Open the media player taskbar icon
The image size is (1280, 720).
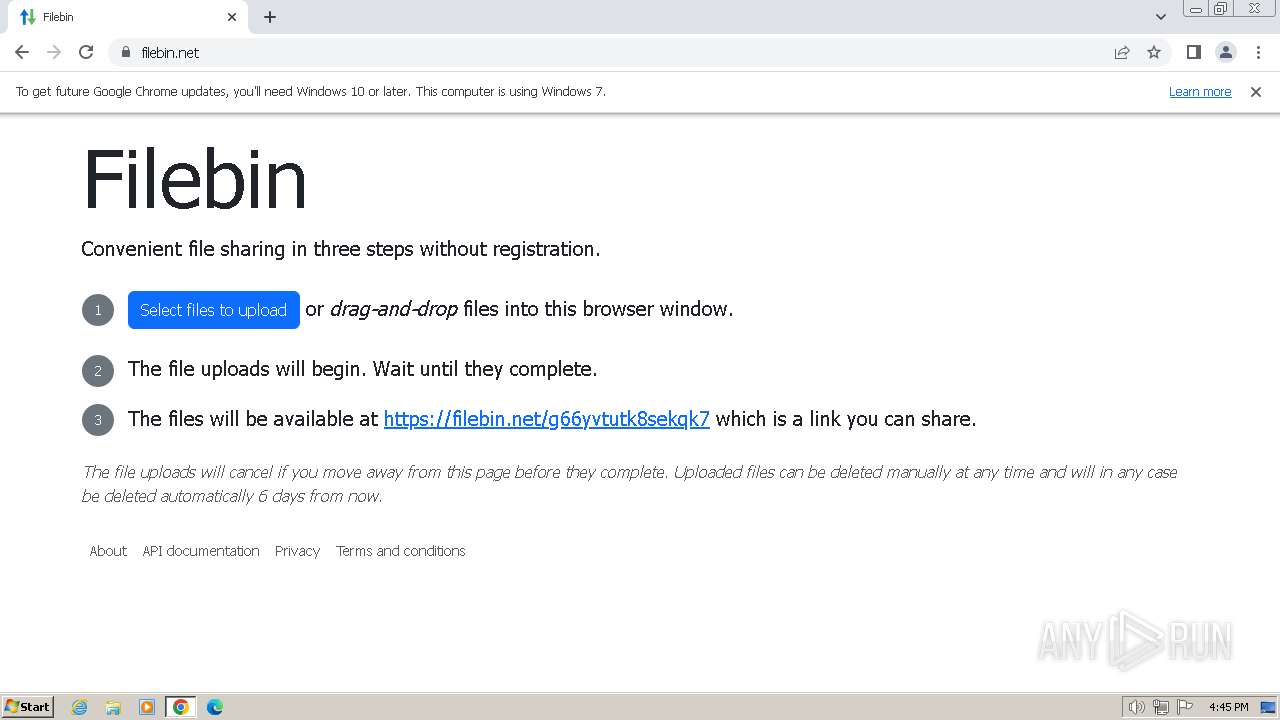(x=147, y=707)
